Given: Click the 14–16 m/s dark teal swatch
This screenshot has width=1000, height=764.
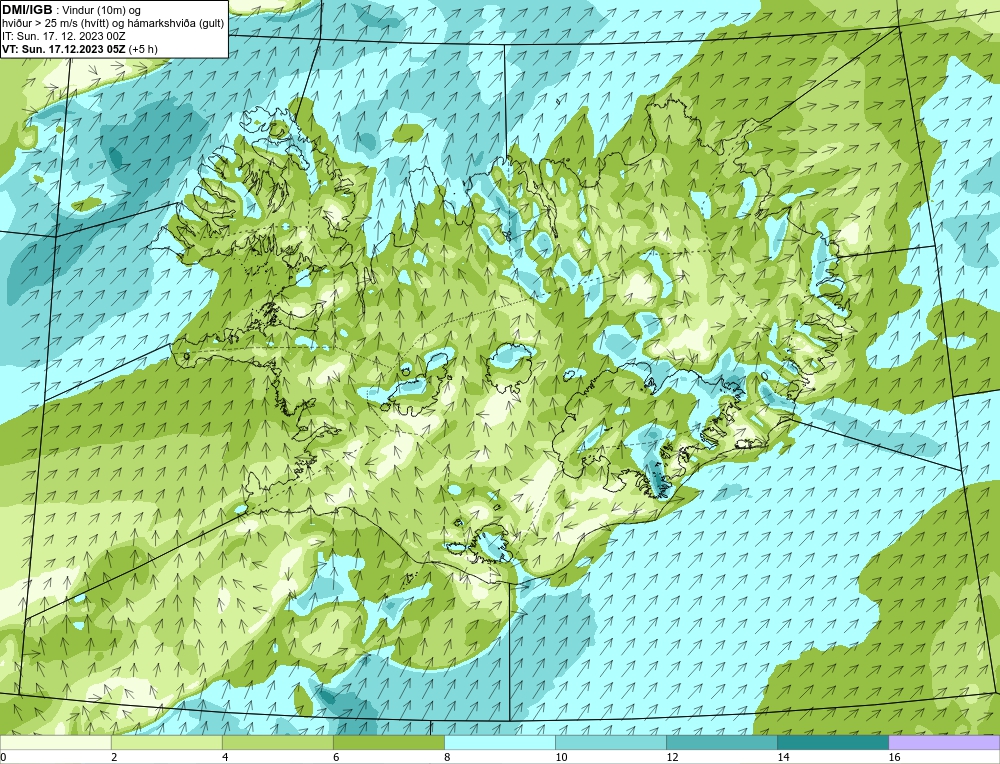Looking at the screenshot, I should [832, 742].
